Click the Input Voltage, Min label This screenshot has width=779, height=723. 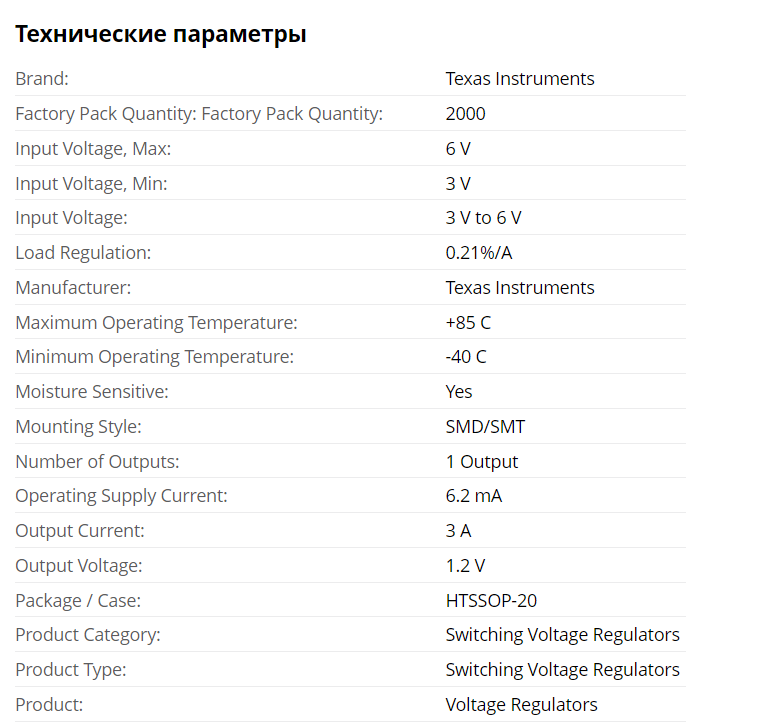pyautogui.click(x=91, y=183)
